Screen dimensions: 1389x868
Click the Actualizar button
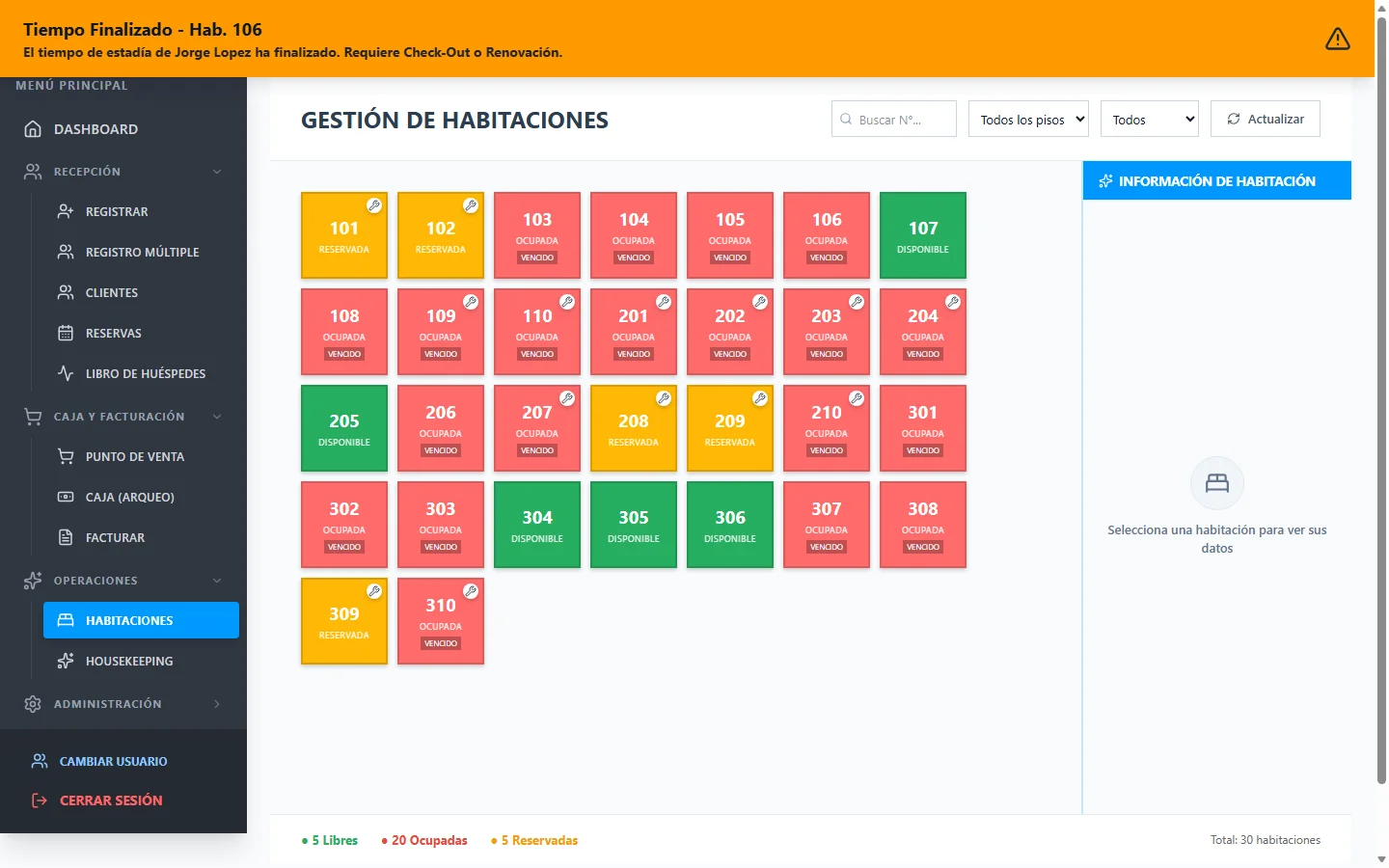pyautogui.click(x=1266, y=119)
